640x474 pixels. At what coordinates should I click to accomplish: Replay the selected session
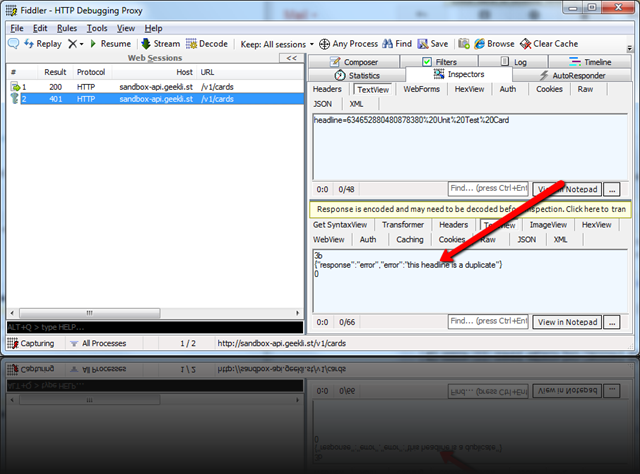tap(43, 44)
